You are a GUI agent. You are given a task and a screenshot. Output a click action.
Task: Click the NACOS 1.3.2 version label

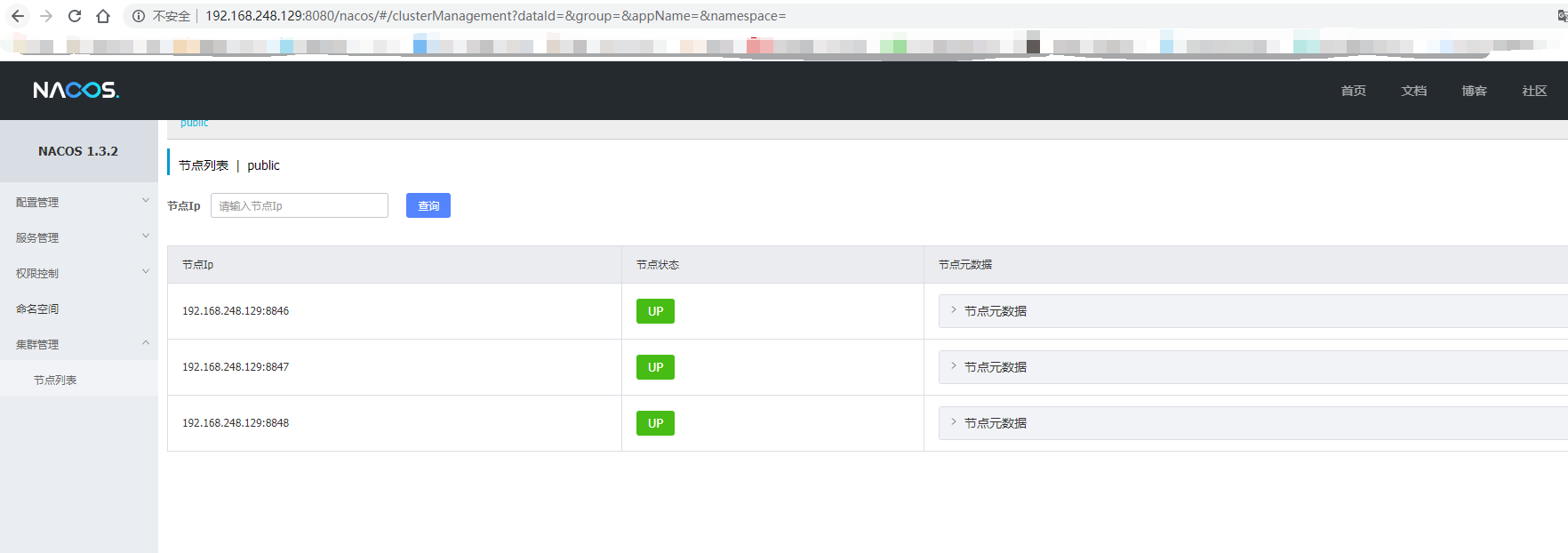[x=78, y=151]
